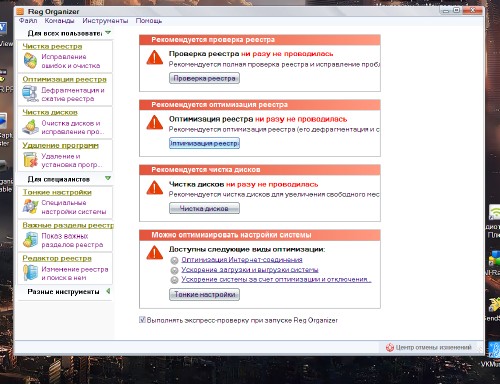The image size is (500, 384).
Task: Click the Проверка реестра button
Action: click(x=204, y=78)
